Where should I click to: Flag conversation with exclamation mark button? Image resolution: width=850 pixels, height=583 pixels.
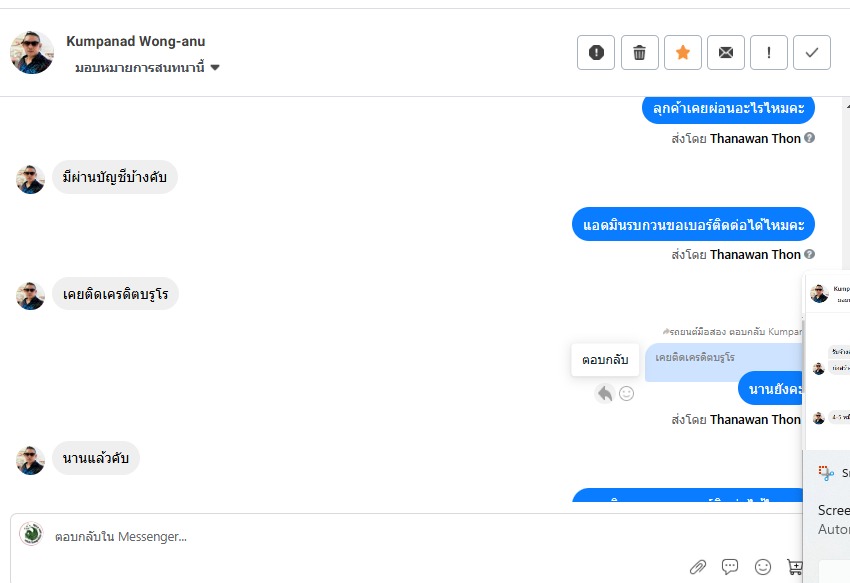click(769, 53)
